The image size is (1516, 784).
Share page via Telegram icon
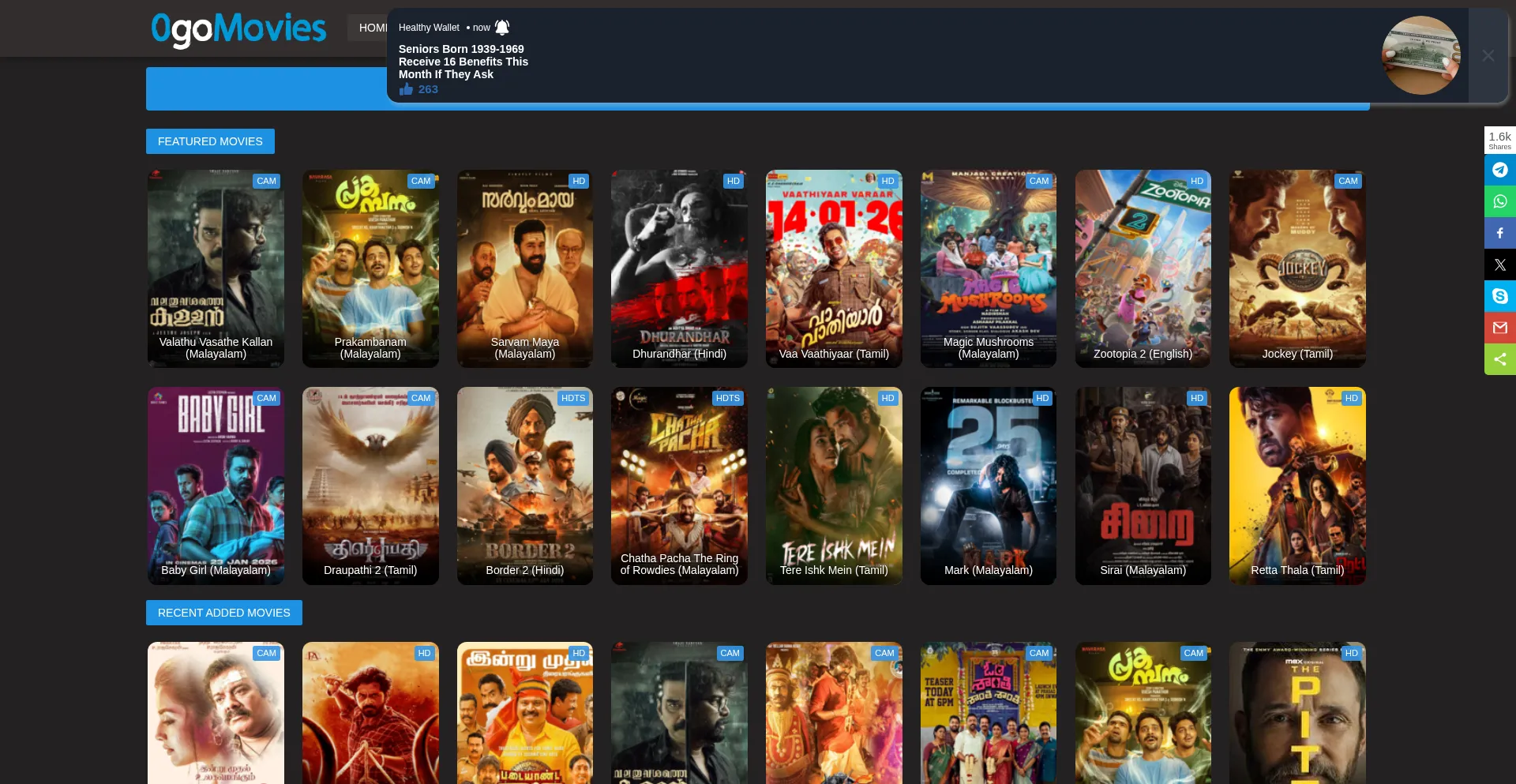(x=1499, y=170)
